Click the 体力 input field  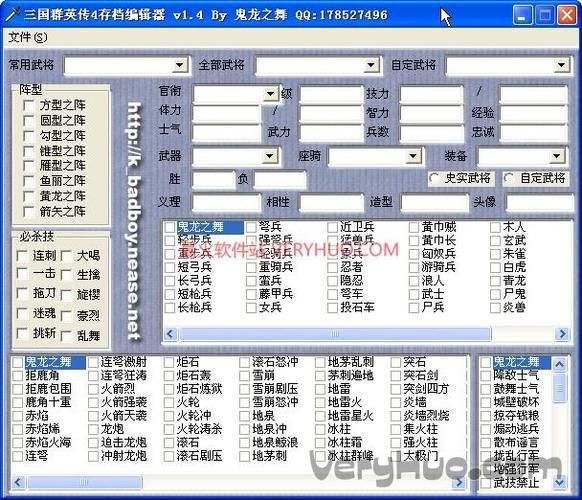226,113
